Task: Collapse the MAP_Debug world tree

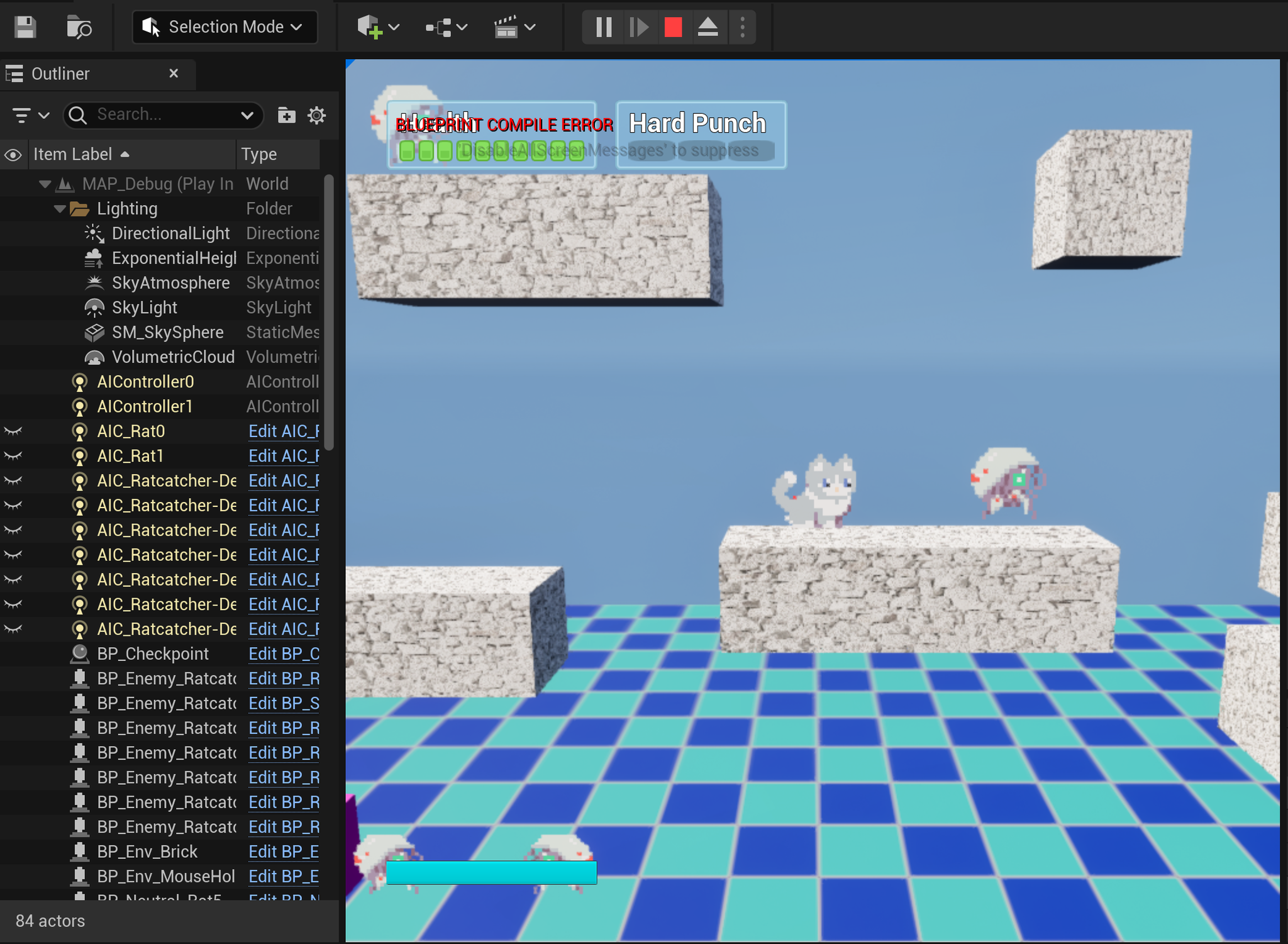Action: [45, 184]
